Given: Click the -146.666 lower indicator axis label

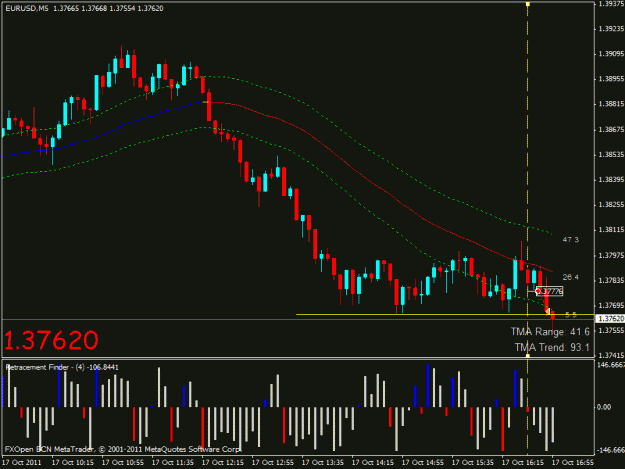Looking at the screenshot, I should point(611,450).
